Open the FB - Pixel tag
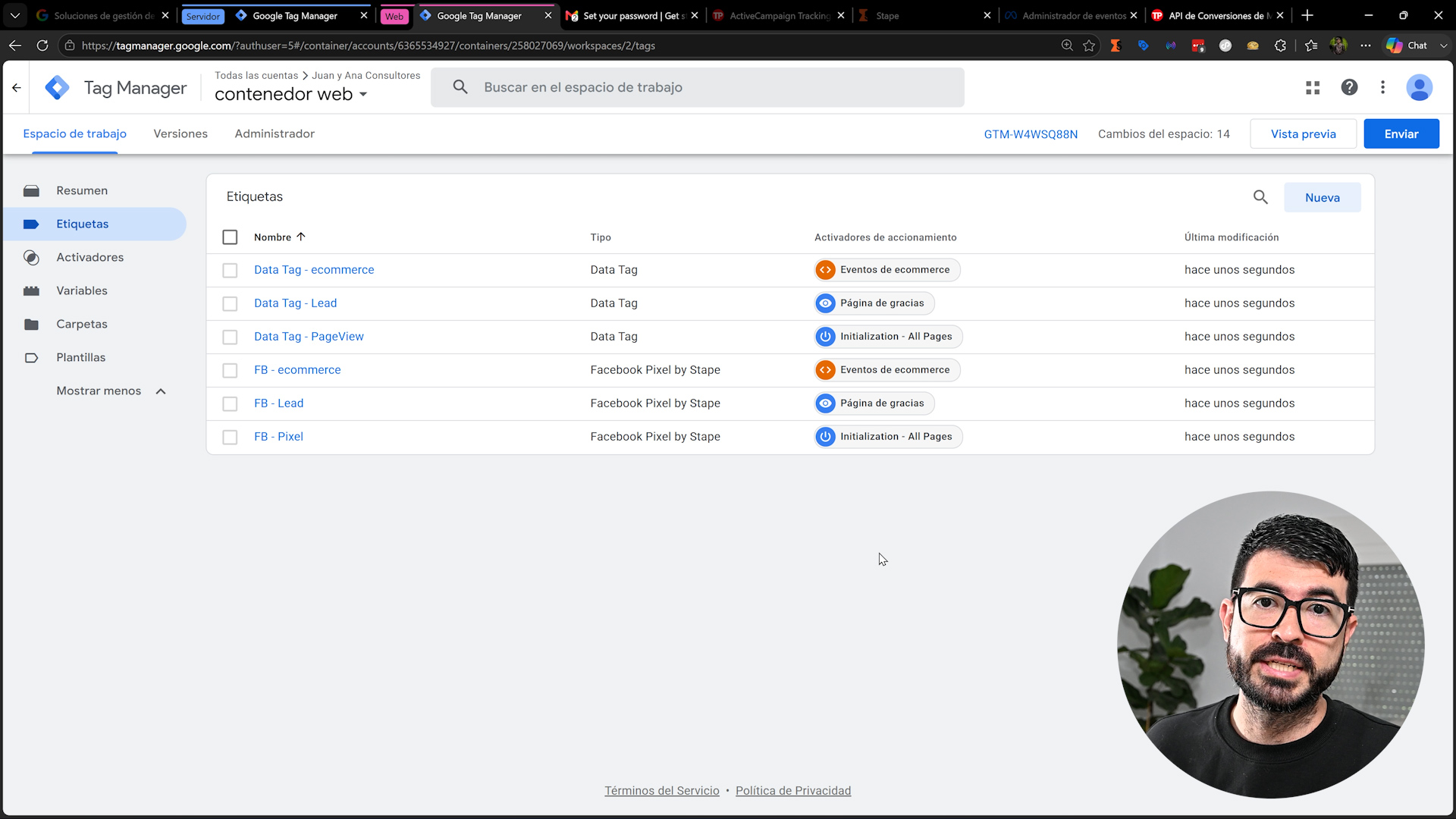Screen dimensions: 1456x819 [278, 437]
